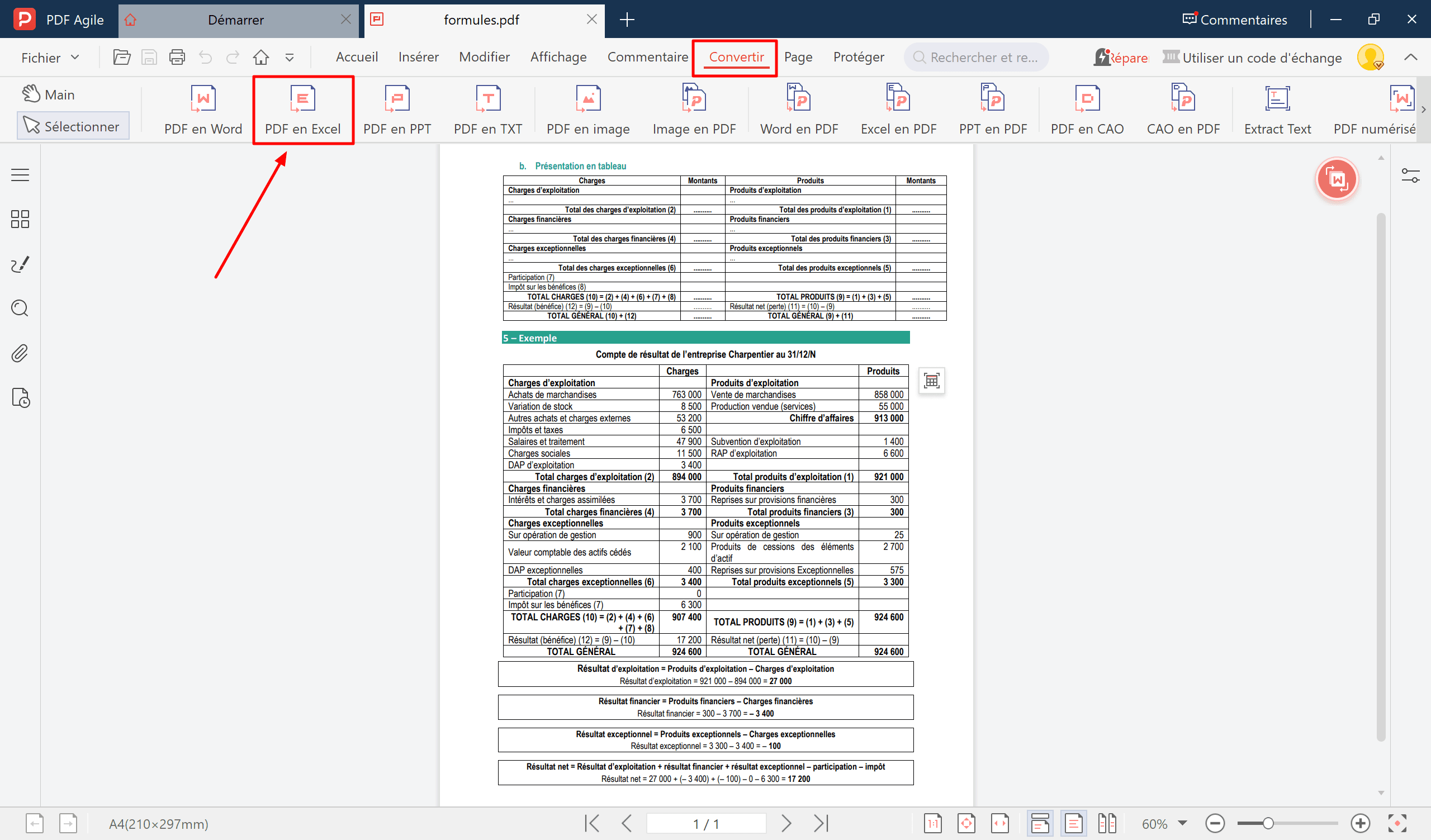1431x840 pixels.
Task: Open the Modifier tab
Action: coord(485,57)
